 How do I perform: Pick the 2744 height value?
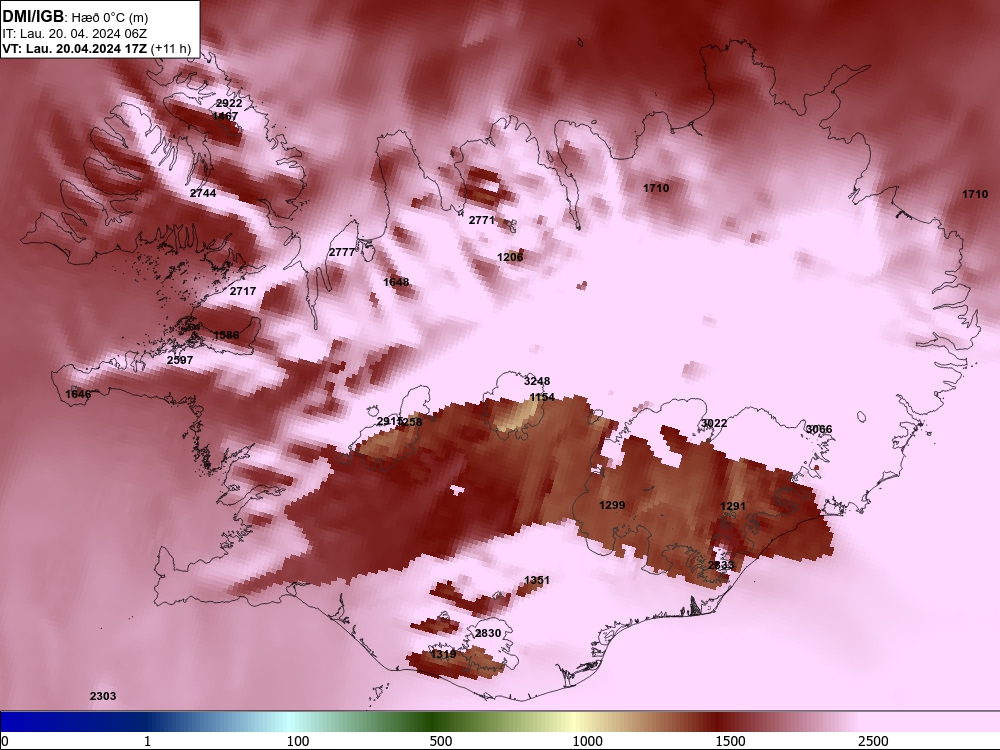(x=203, y=193)
